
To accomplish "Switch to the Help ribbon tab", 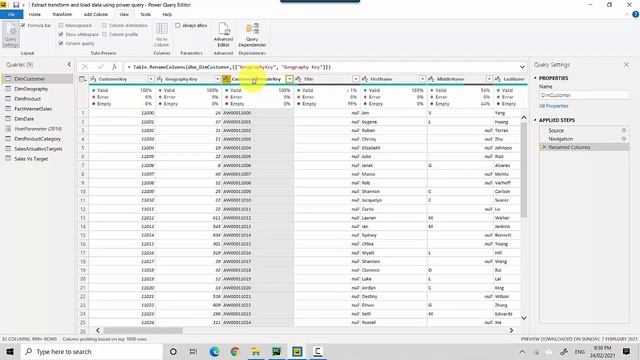I will point(167,14).
